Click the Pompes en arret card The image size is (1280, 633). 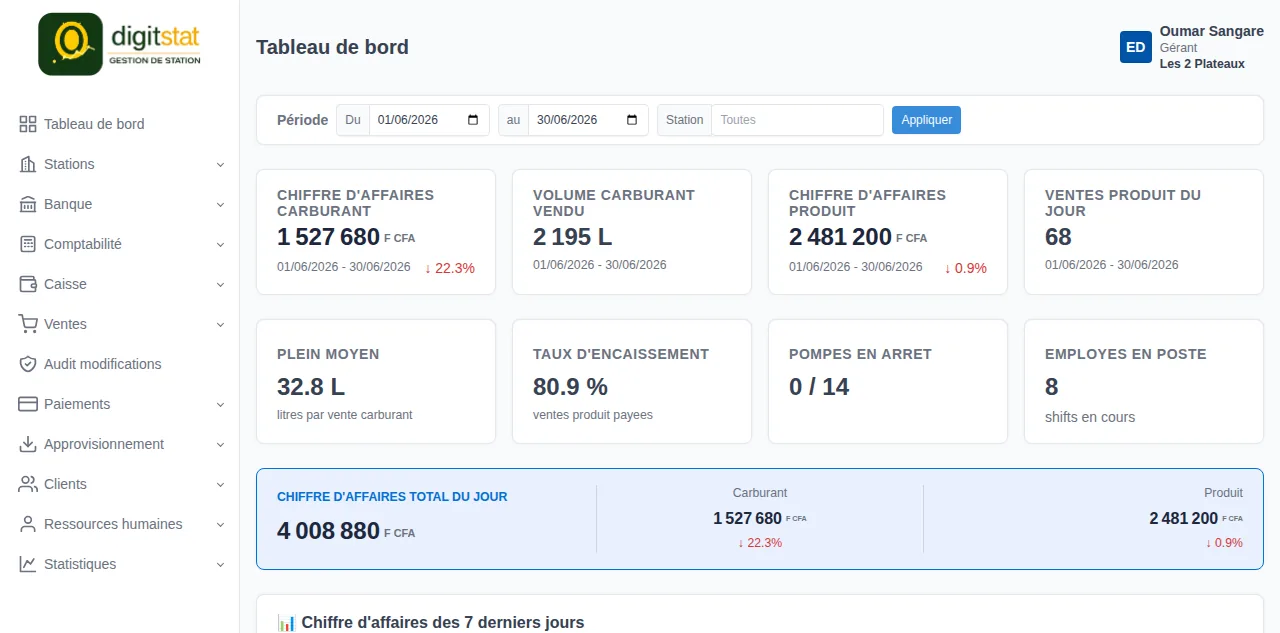[x=888, y=382]
